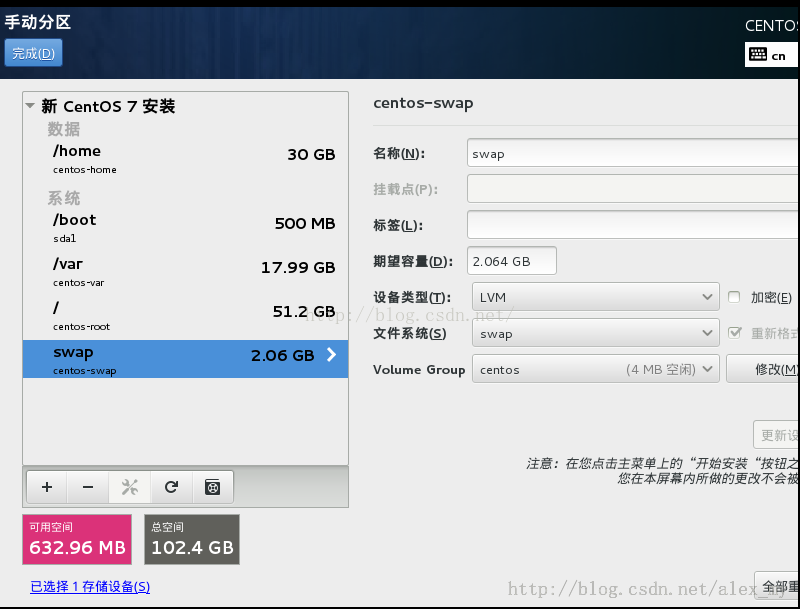Click the add mount point plus icon
This screenshot has height=609, width=800.
47,487
